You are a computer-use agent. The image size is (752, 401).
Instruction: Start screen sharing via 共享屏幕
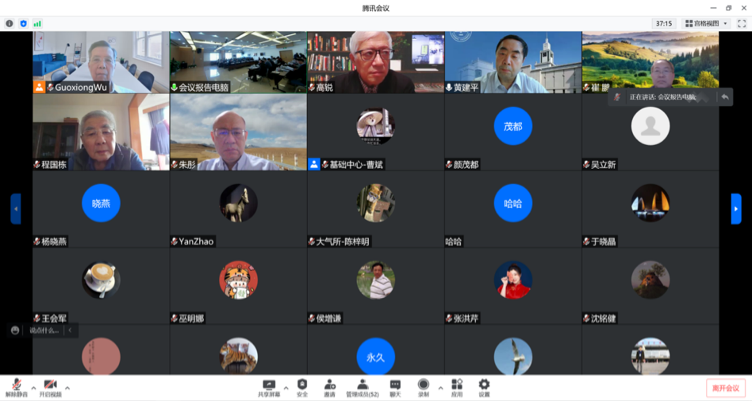click(269, 385)
